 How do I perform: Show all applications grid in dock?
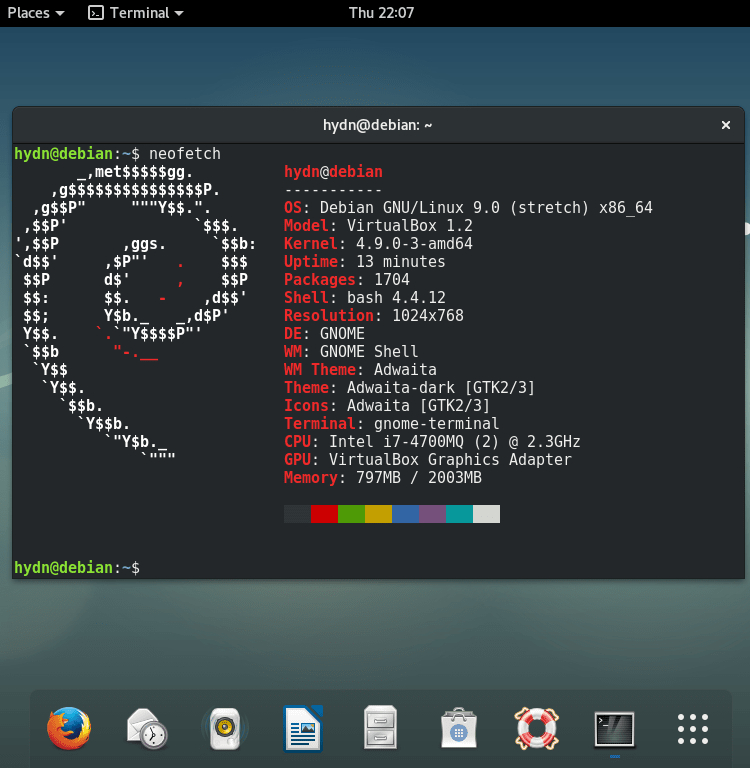[693, 729]
